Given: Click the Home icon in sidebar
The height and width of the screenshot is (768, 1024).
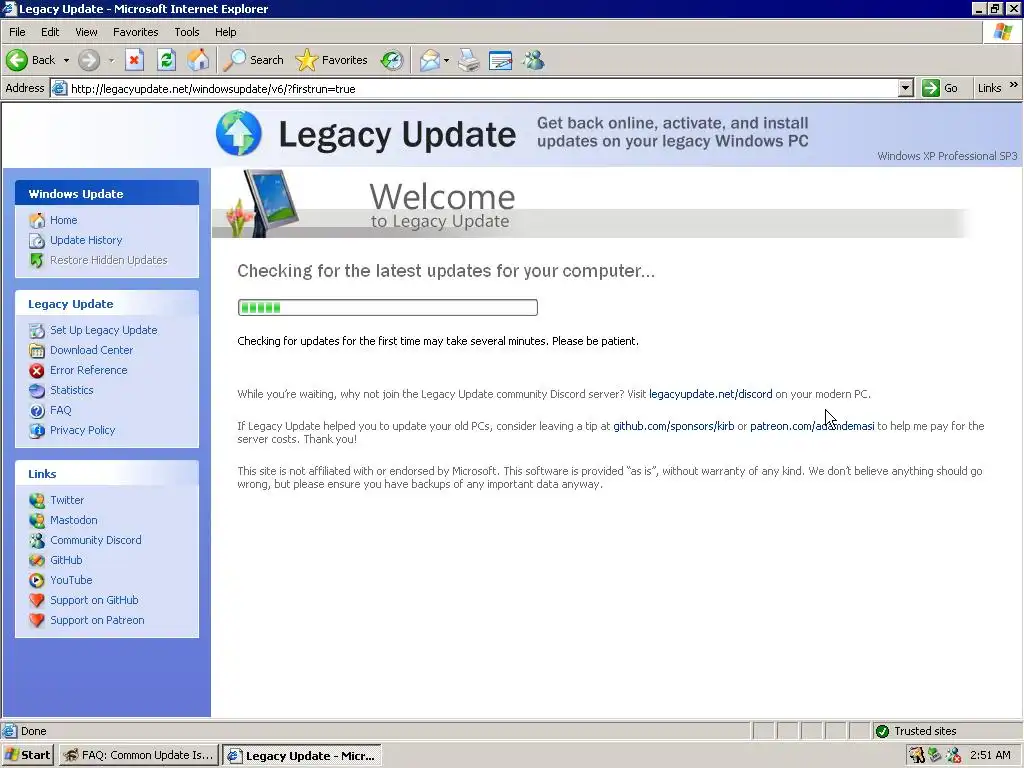Looking at the screenshot, I should click(37, 220).
